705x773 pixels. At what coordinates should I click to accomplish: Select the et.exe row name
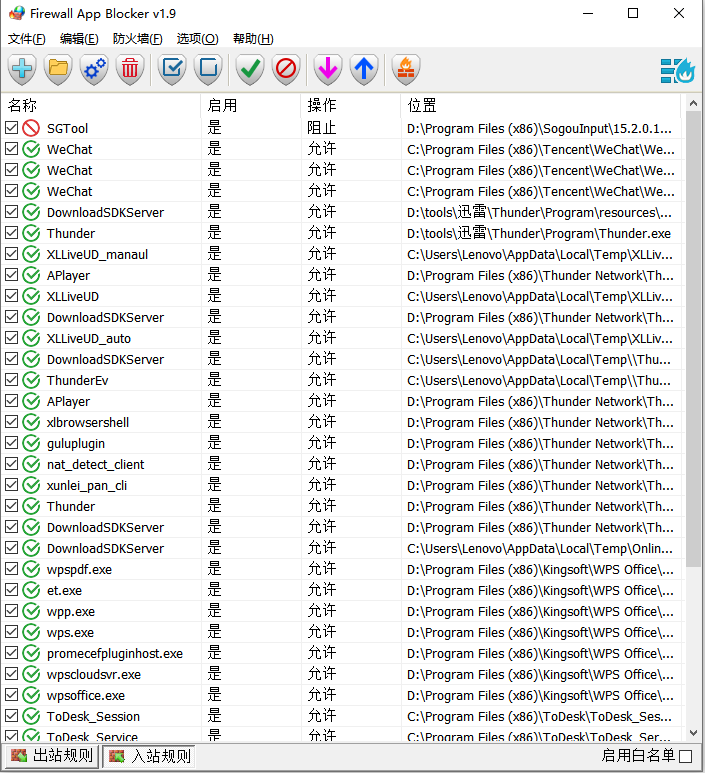pos(64,591)
